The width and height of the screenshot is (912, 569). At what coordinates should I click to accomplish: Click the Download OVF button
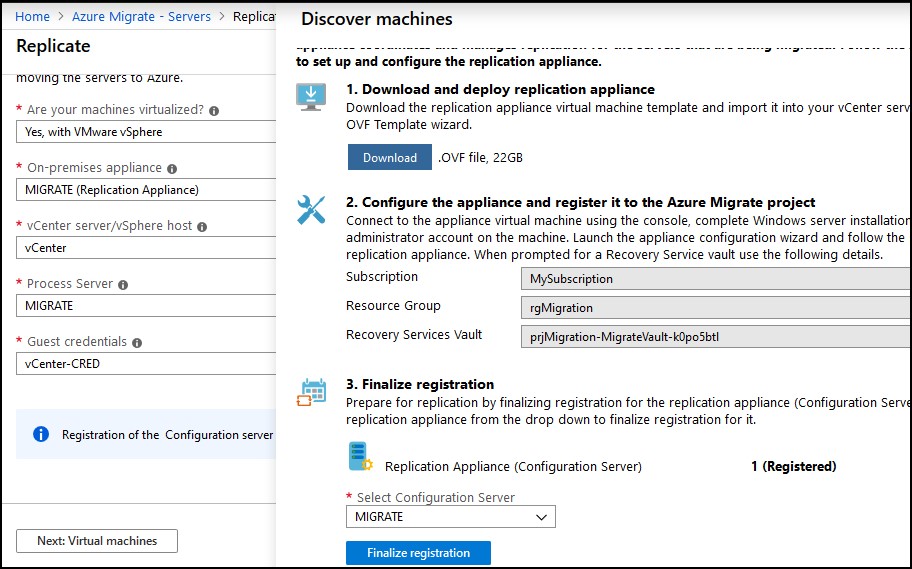click(390, 157)
